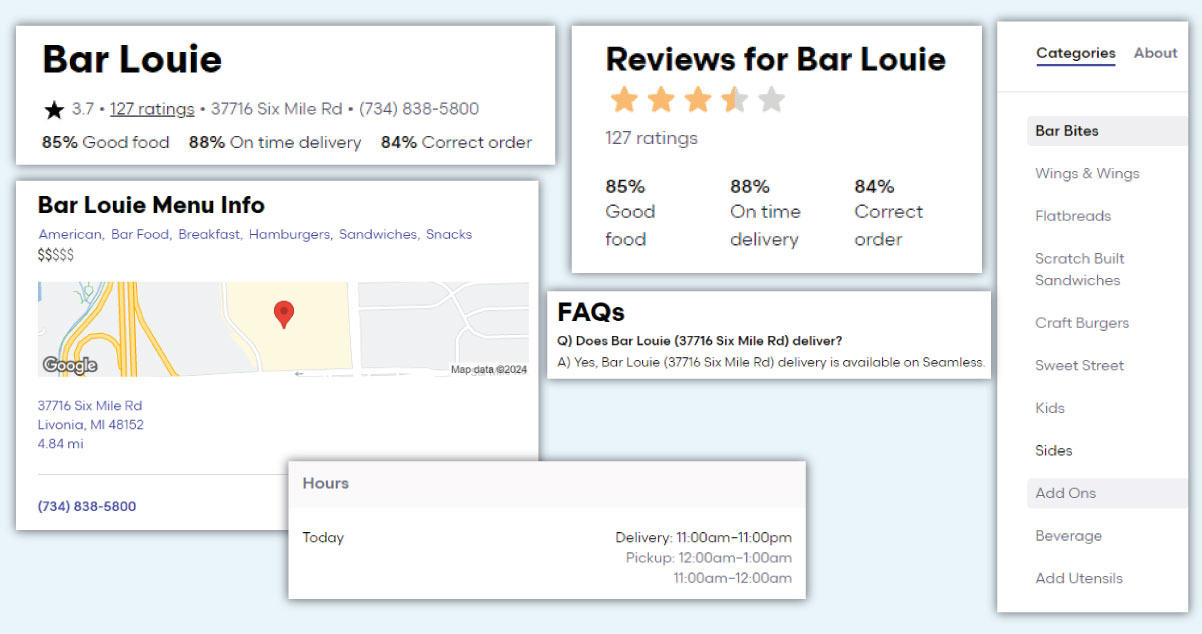Click the Reviews for Bar Louie heading

(776, 59)
